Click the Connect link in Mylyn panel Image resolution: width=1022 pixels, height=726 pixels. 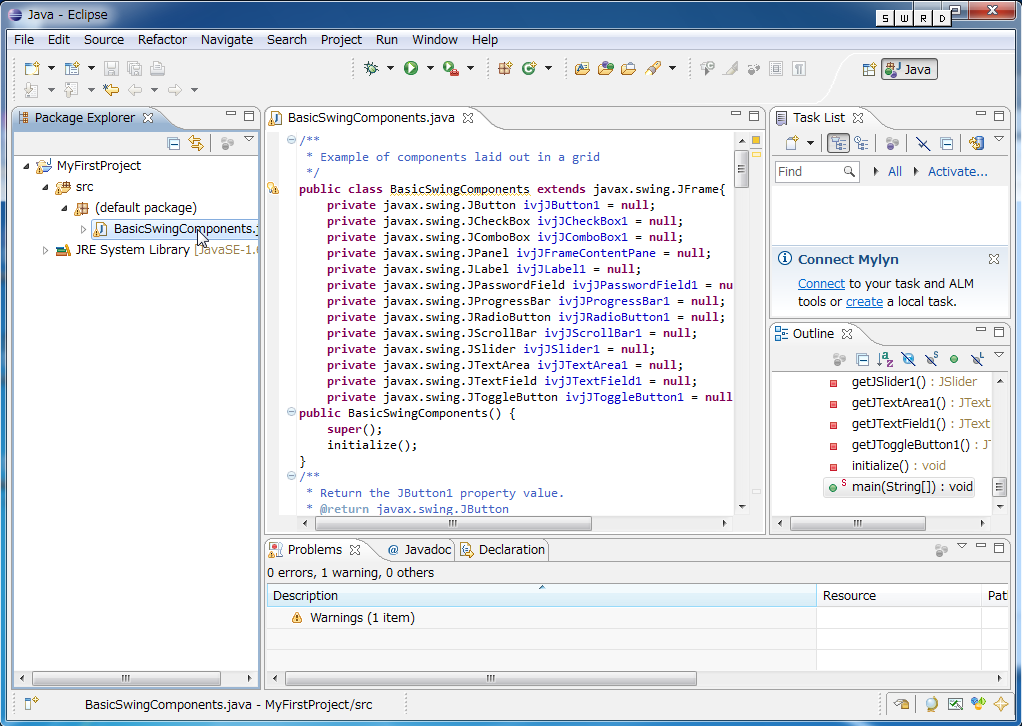(x=821, y=284)
